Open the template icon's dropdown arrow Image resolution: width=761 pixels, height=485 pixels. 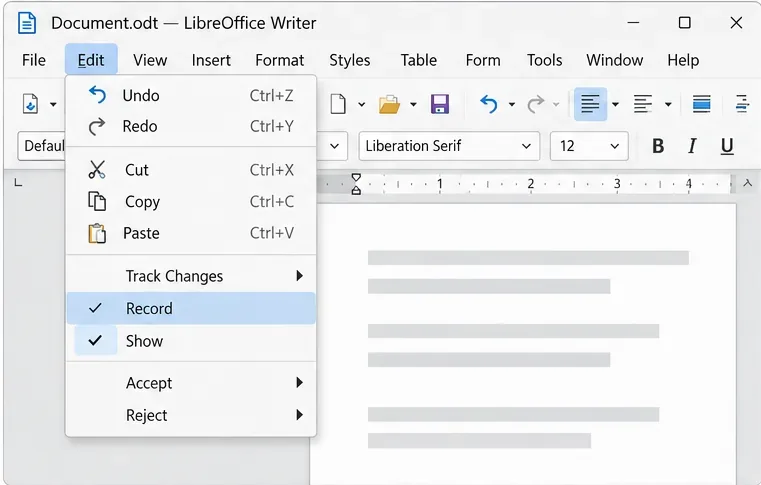coord(53,104)
